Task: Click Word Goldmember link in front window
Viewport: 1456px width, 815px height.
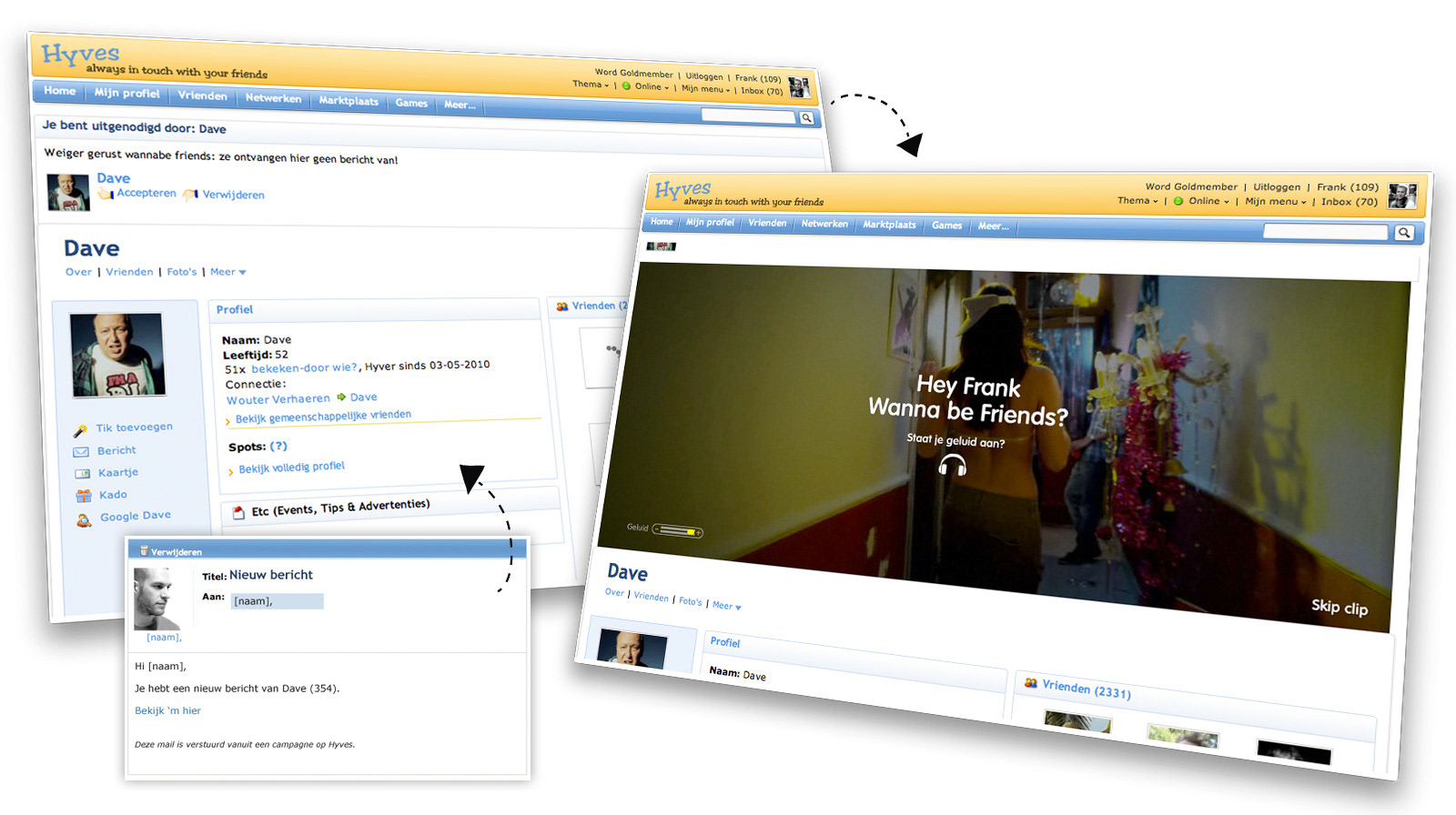Action: [1191, 186]
